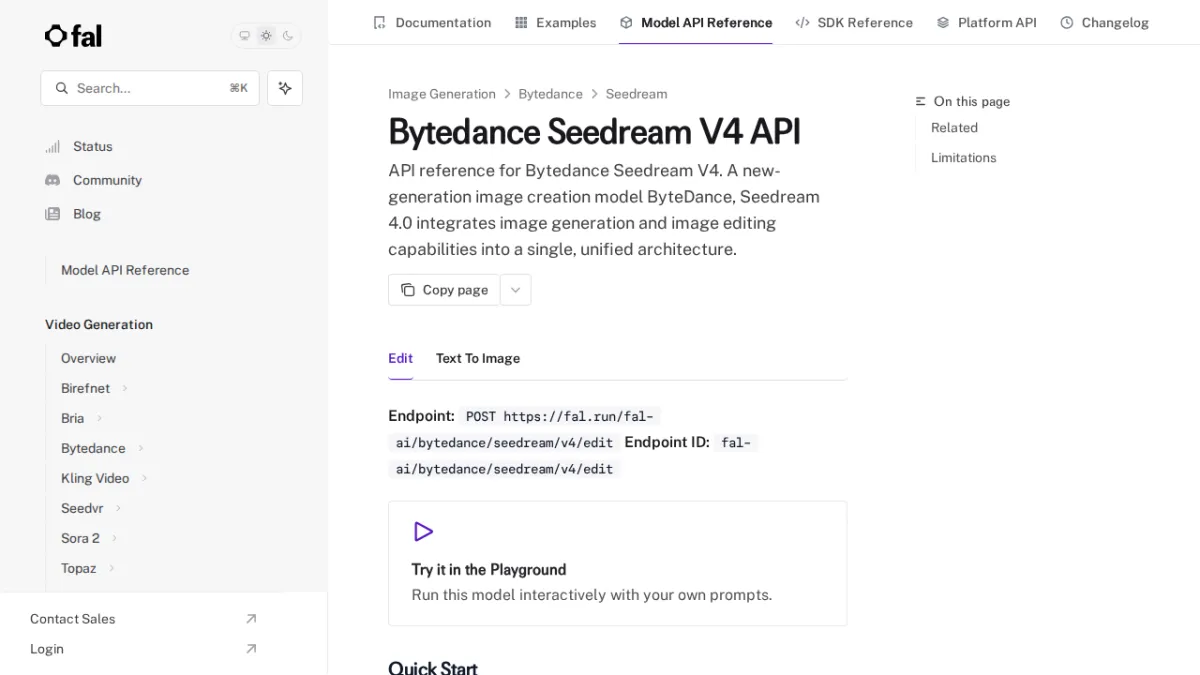Select the Edit tab

click(400, 358)
